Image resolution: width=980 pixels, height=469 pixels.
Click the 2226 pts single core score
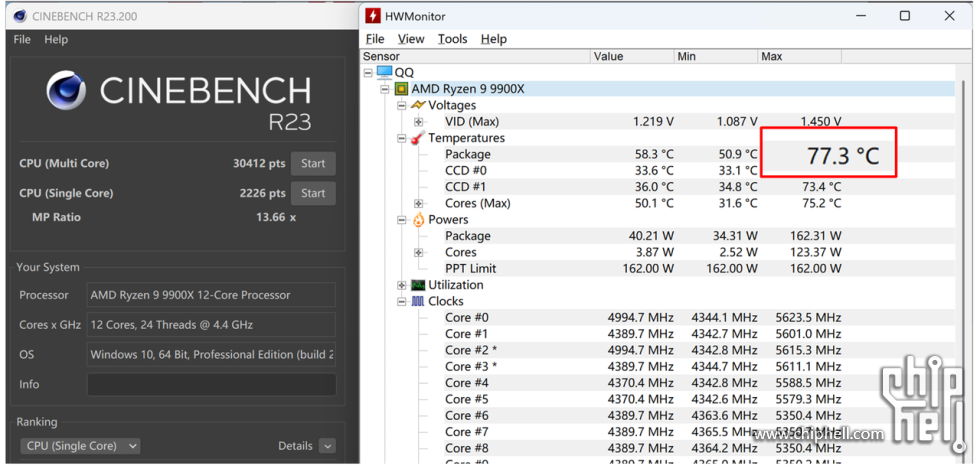[x=262, y=193]
